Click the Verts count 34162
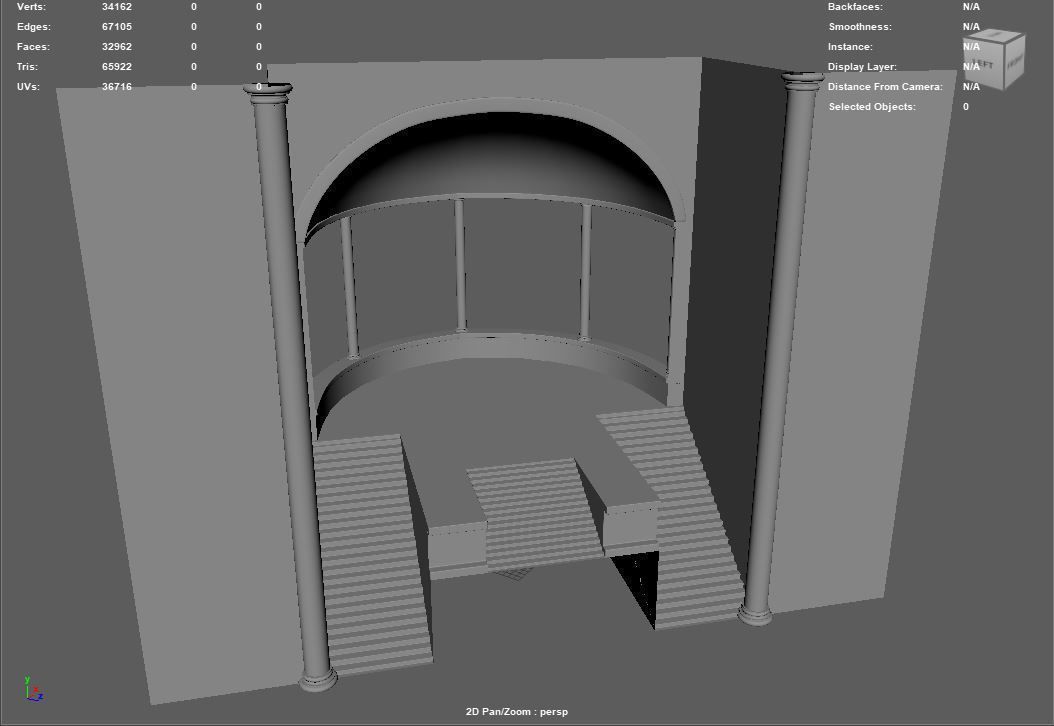 click(x=116, y=7)
